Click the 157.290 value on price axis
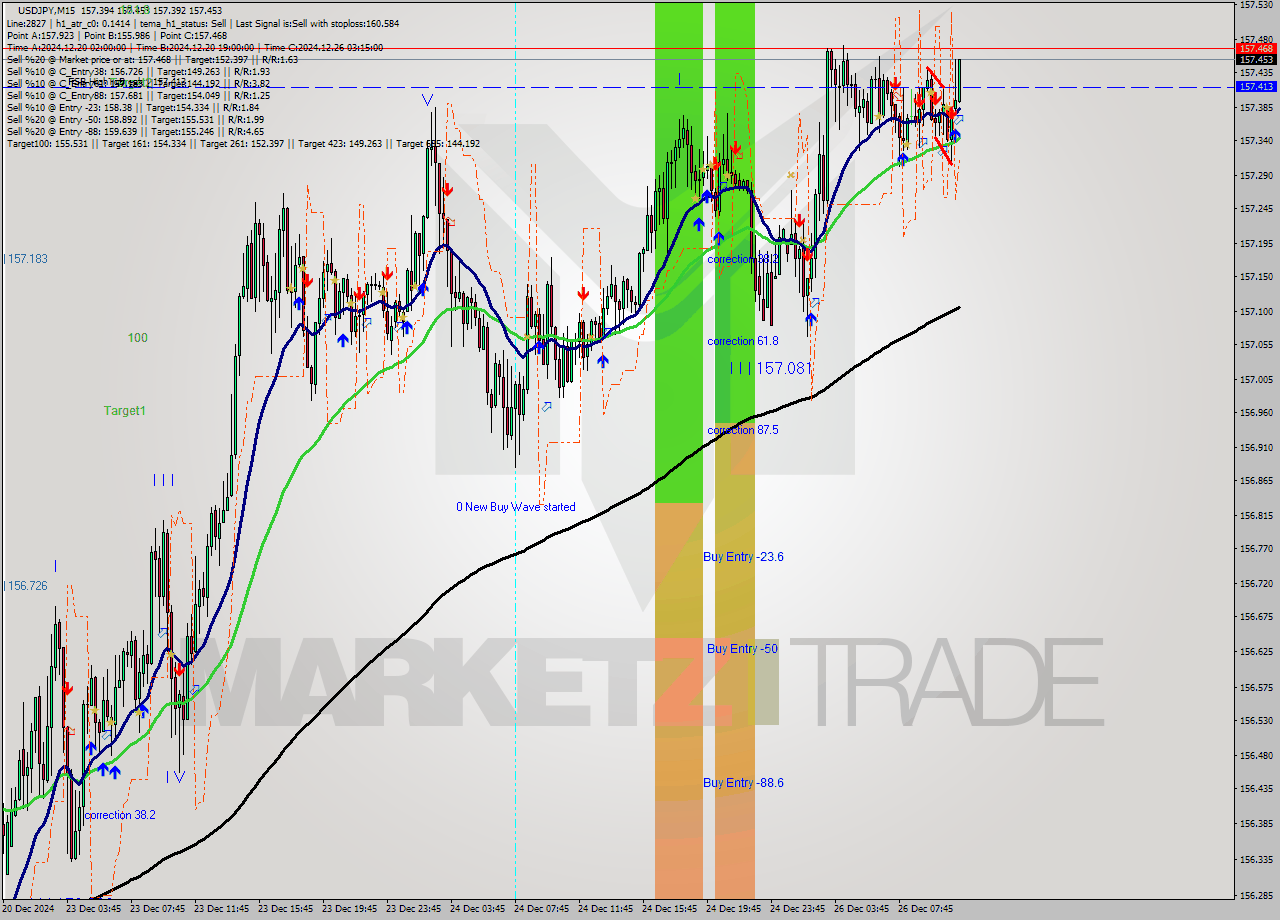 (x=1255, y=176)
